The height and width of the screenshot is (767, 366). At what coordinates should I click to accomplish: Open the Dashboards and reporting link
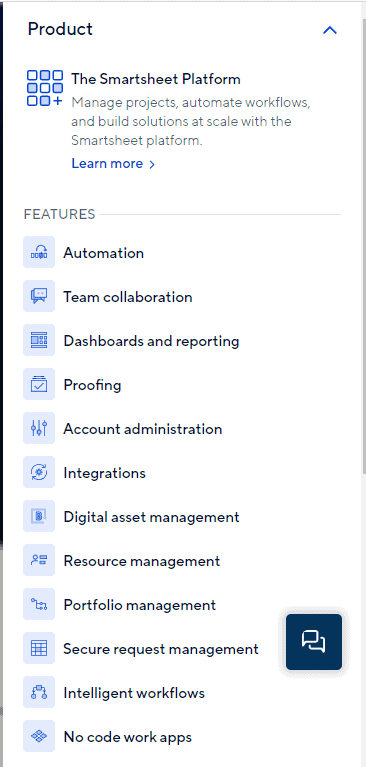[151, 341]
